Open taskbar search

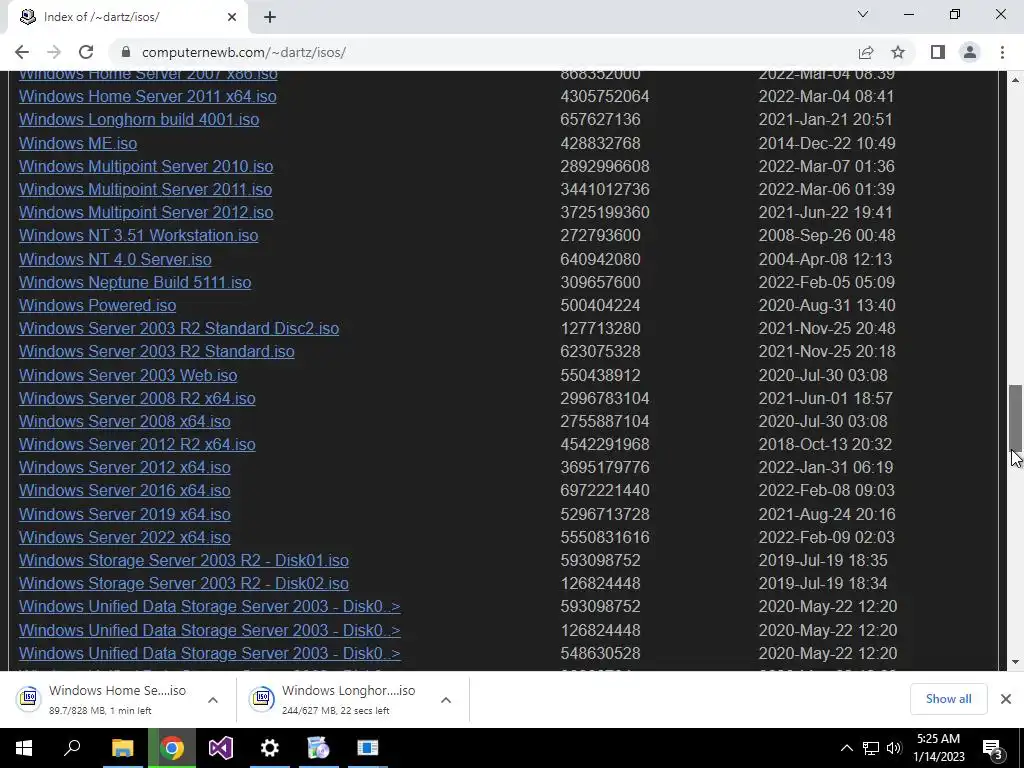coord(72,748)
